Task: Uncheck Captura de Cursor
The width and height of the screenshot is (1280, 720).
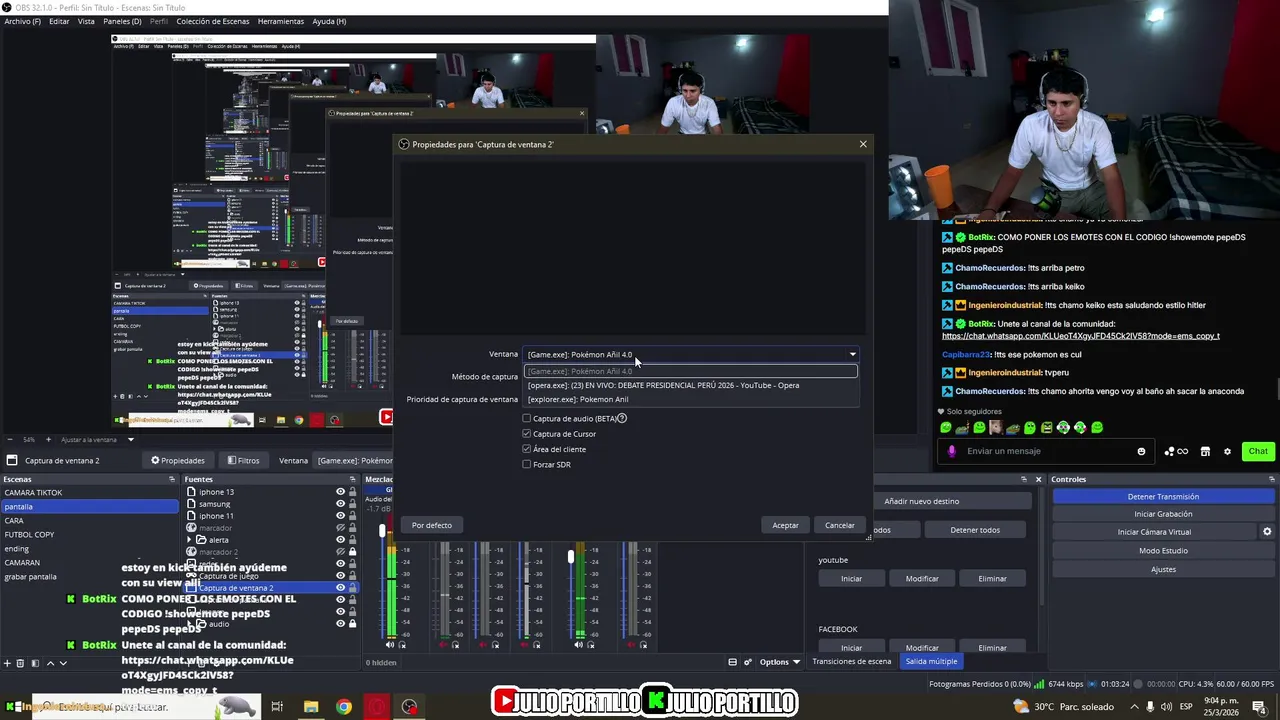Action: (x=527, y=434)
